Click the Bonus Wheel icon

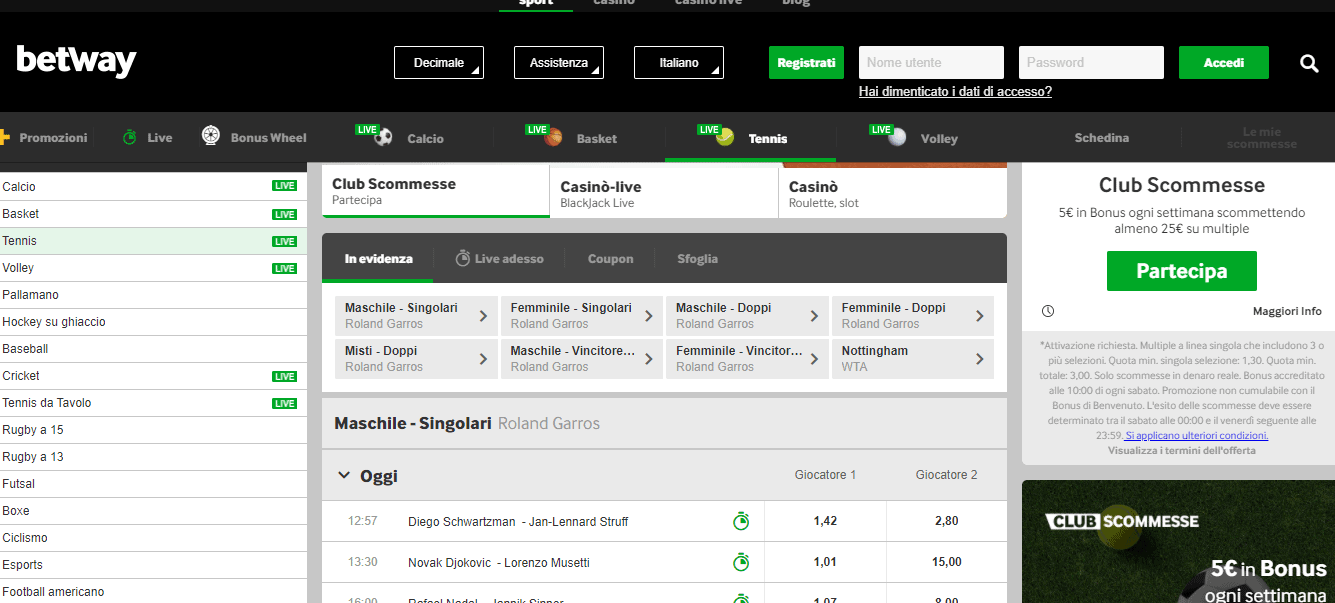pyautogui.click(x=211, y=137)
